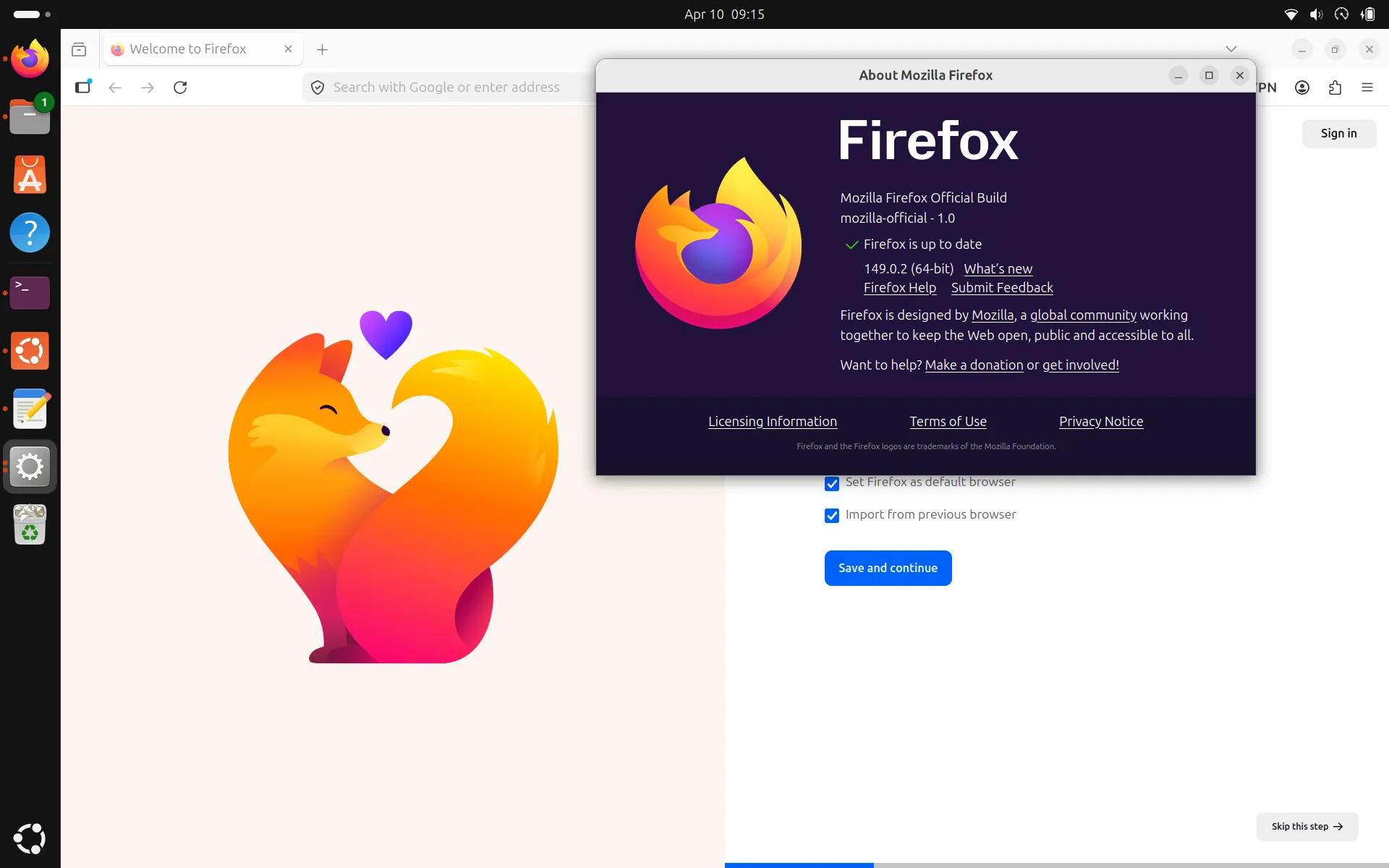The image size is (1389, 868).
Task: Click the address search field
Action: 446,88
